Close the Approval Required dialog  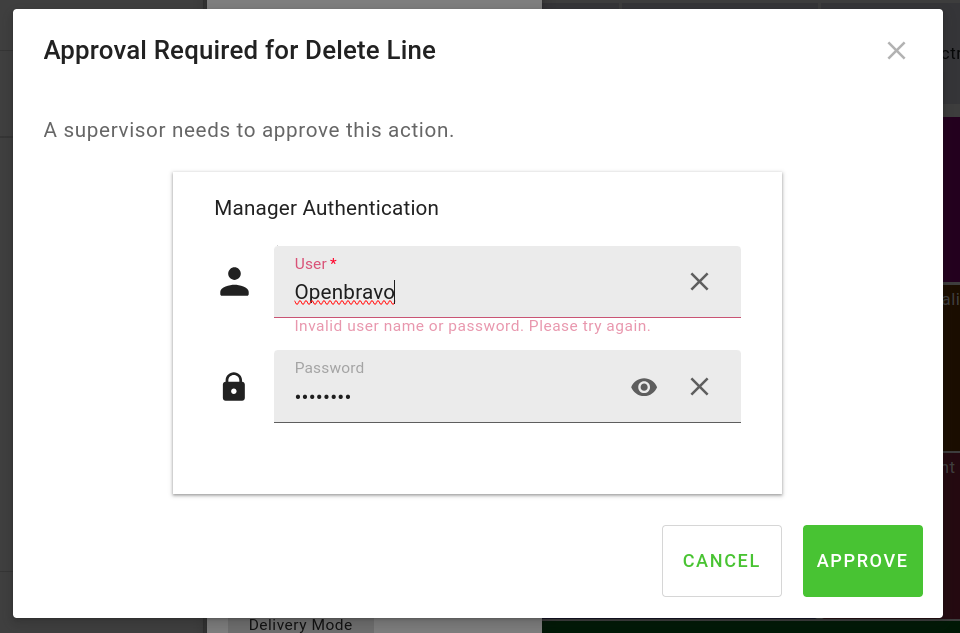896,51
